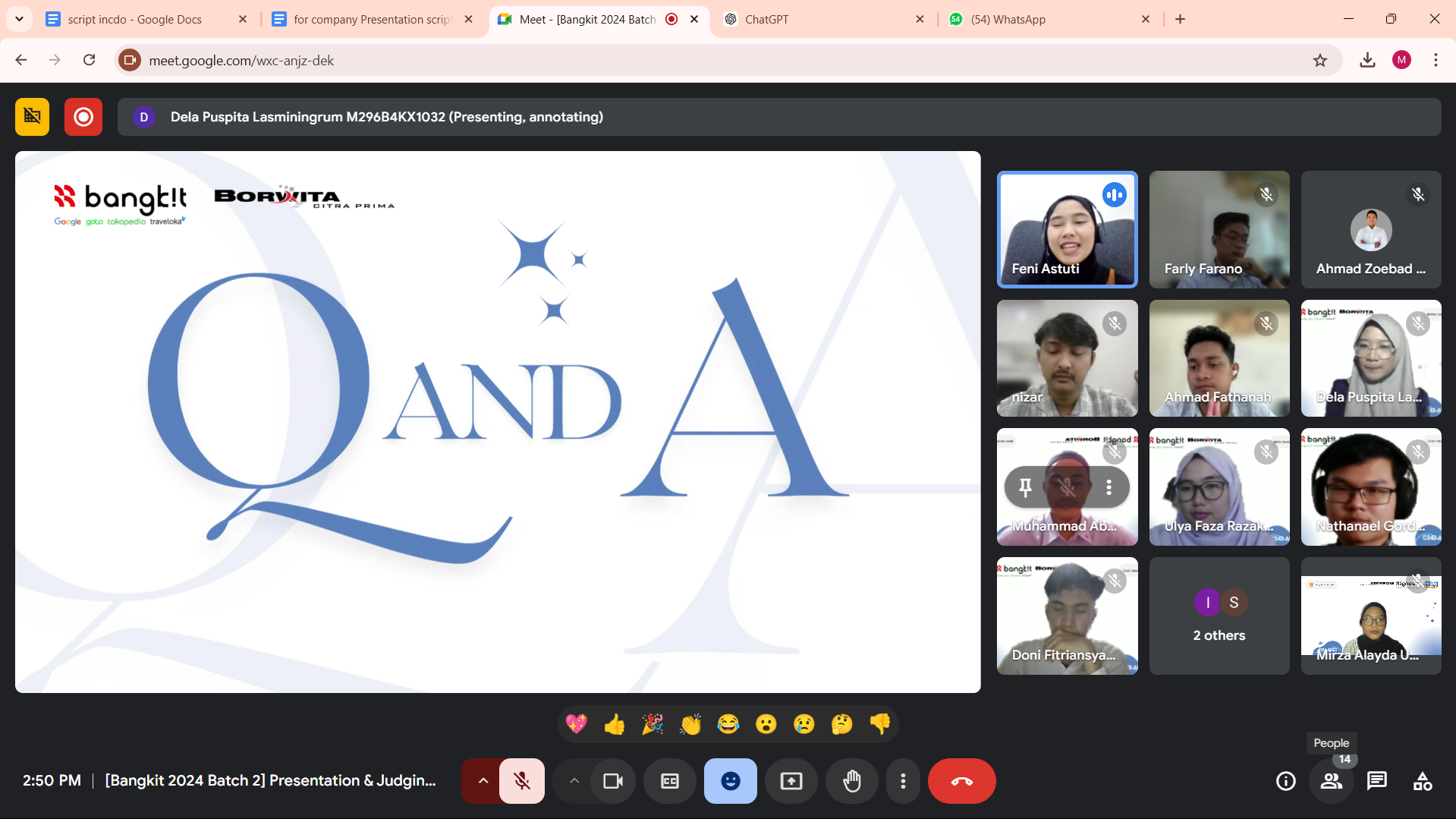The width and height of the screenshot is (1456, 819).
Task: Pin Muhammad Ab... tile with pin icon
Action: click(1025, 487)
